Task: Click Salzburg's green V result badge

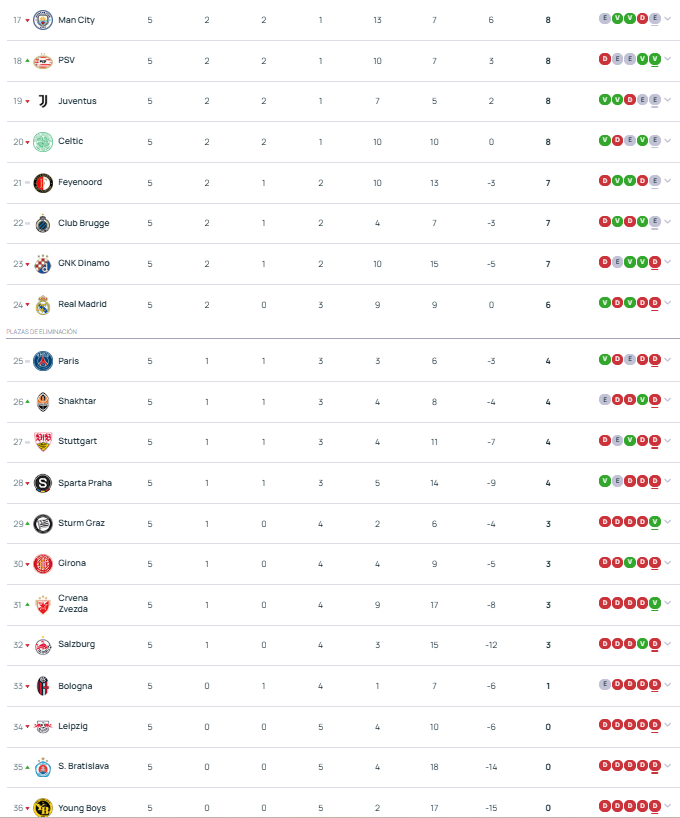Action: (x=642, y=643)
